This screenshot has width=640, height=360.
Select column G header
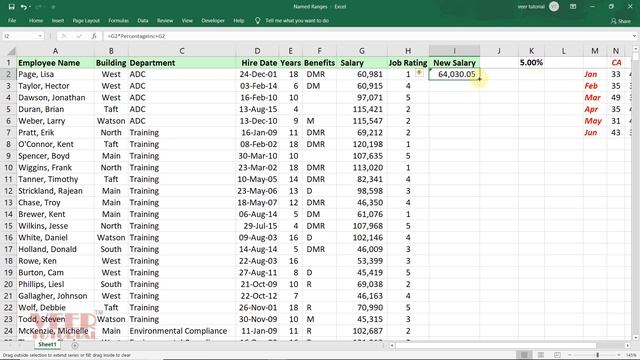click(362, 51)
